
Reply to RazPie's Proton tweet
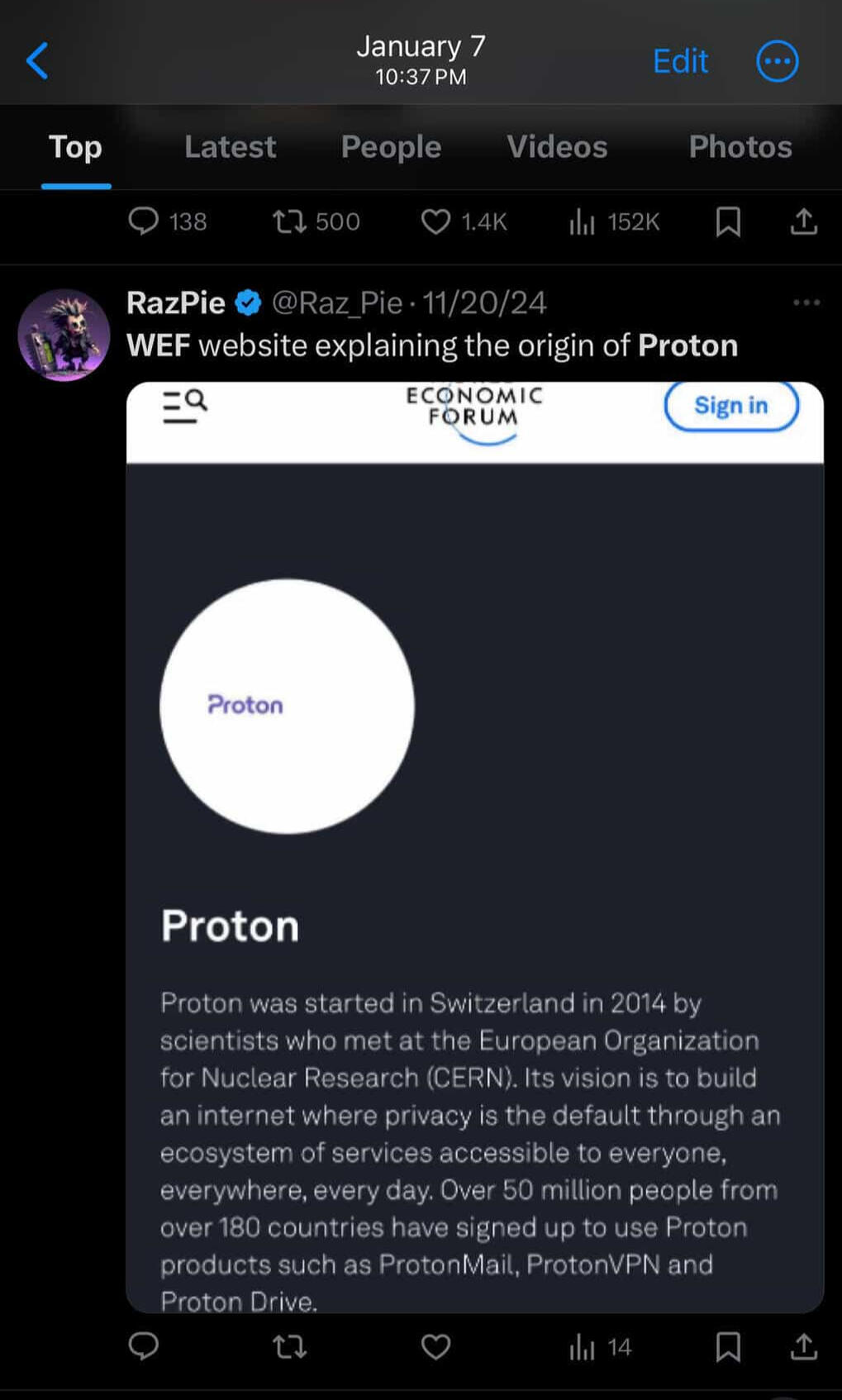click(144, 1347)
